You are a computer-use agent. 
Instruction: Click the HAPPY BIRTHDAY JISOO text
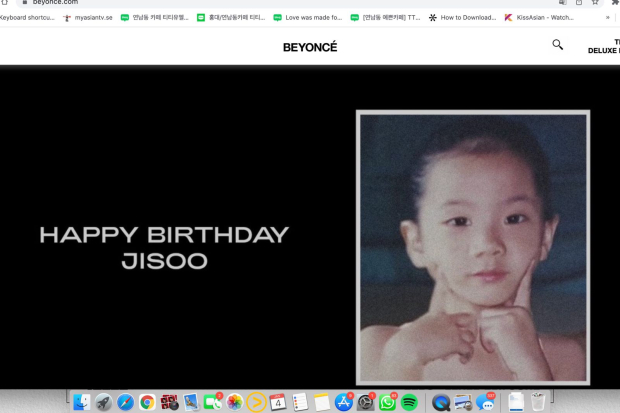[164, 248]
